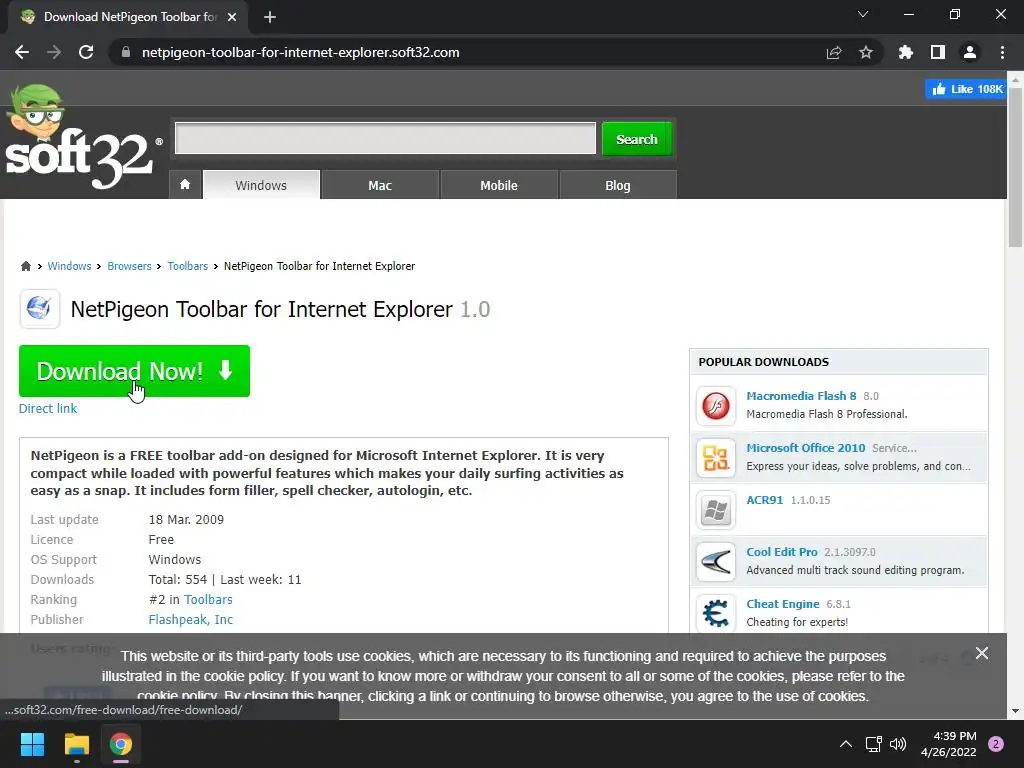Click the soft32 logo
Viewport: 1024px width, 768px height.
coord(82,137)
